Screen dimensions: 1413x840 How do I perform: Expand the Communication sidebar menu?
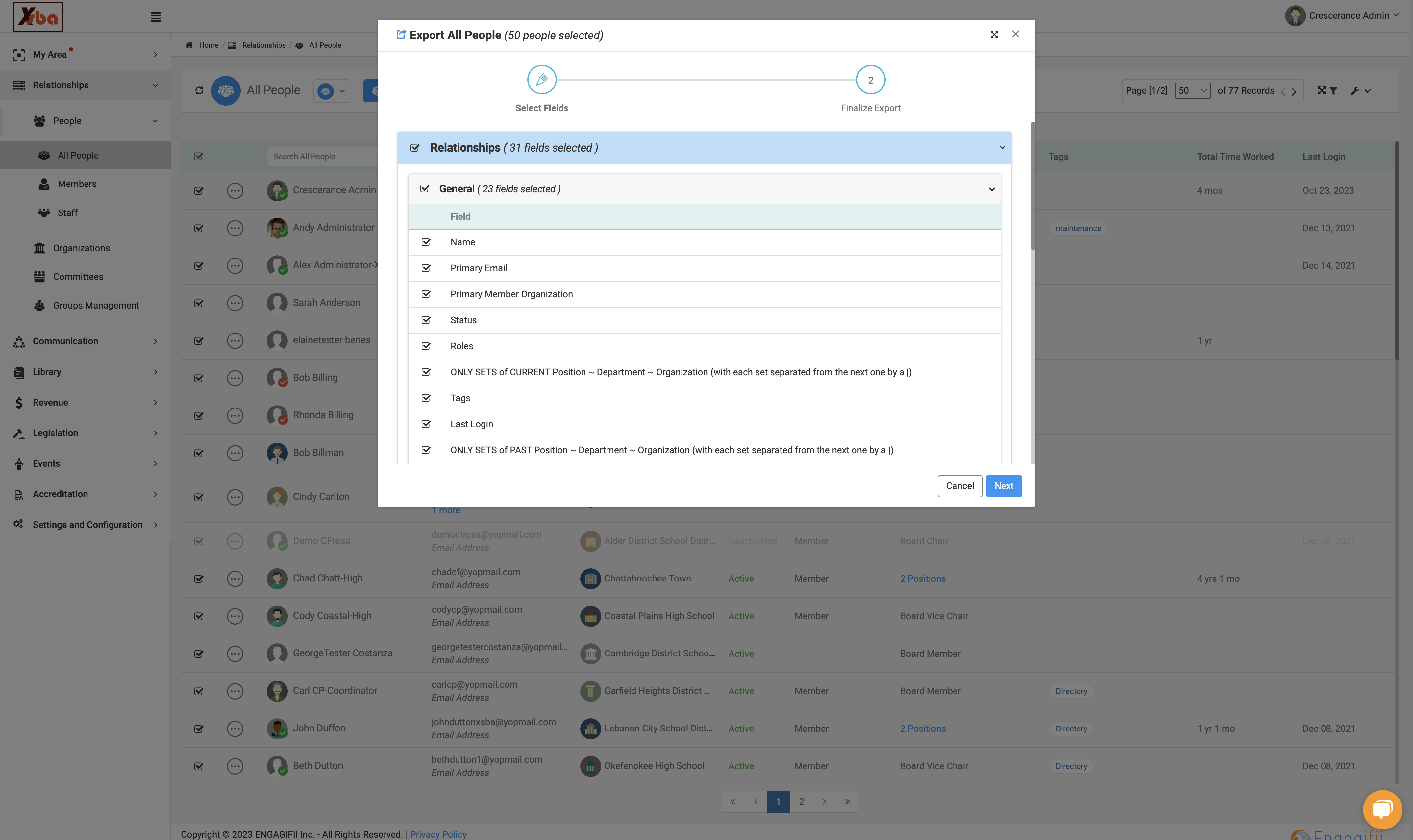pos(85,341)
